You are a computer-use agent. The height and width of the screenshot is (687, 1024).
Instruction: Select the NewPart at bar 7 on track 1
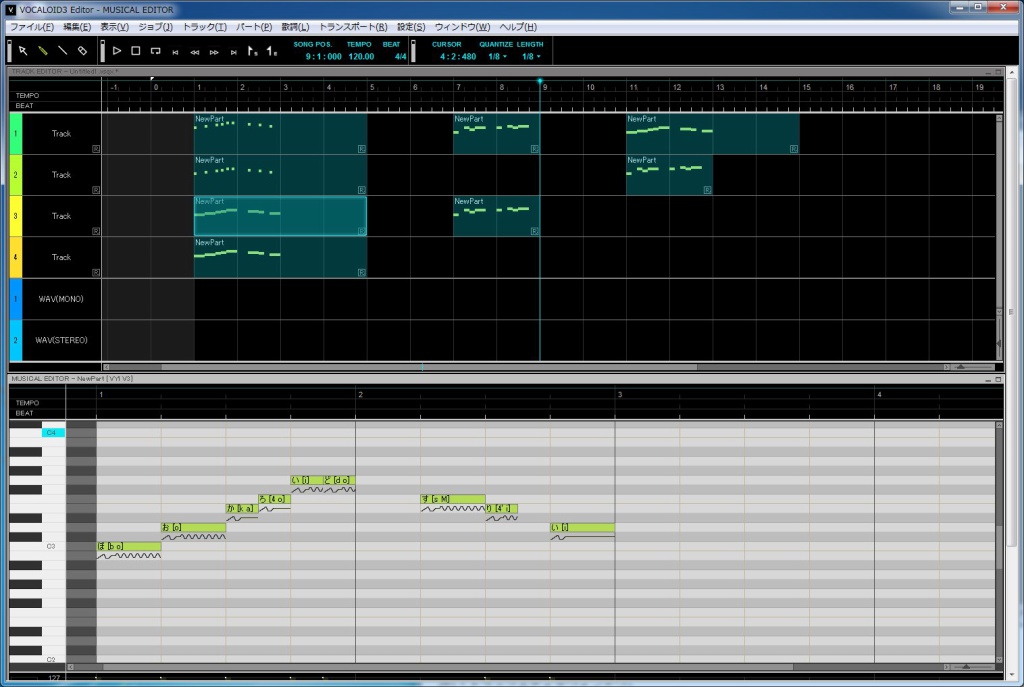496,134
